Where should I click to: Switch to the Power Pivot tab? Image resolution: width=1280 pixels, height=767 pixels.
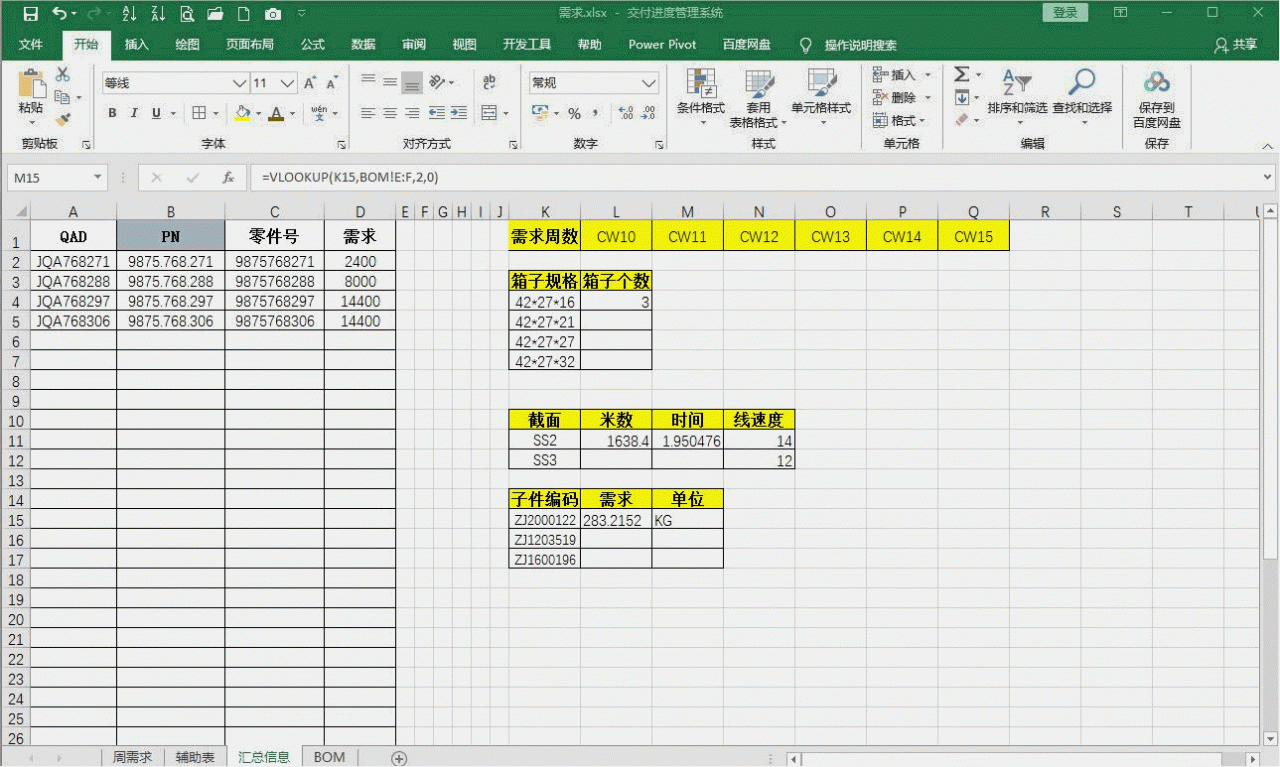click(x=661, y=45)
